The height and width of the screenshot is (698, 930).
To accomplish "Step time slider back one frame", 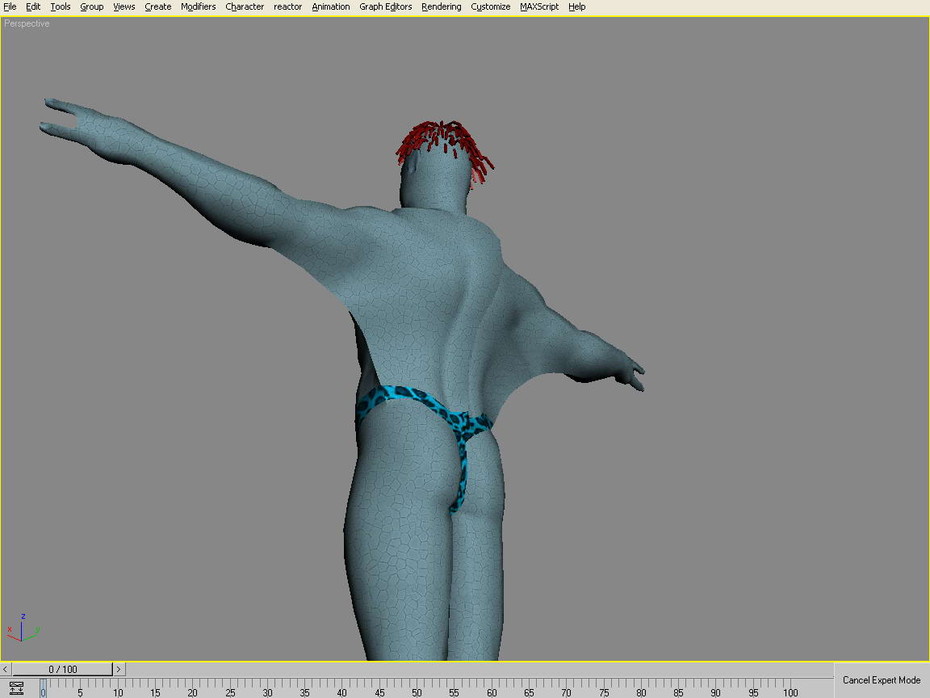I will click(5, 669).
